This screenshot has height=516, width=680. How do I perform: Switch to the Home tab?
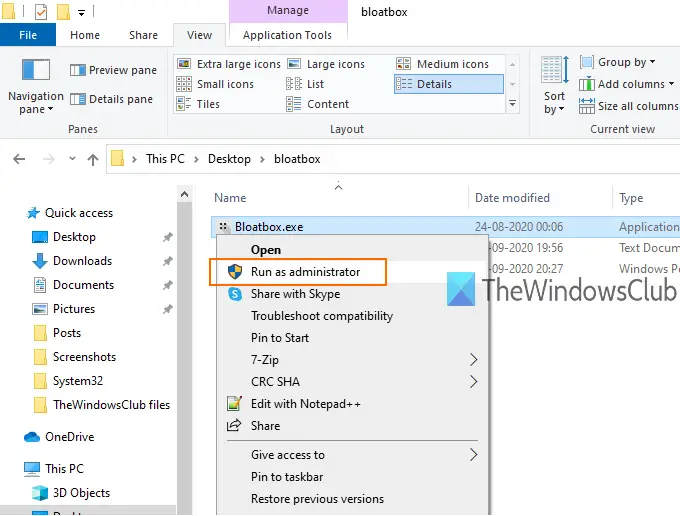[x=85, y=35]
